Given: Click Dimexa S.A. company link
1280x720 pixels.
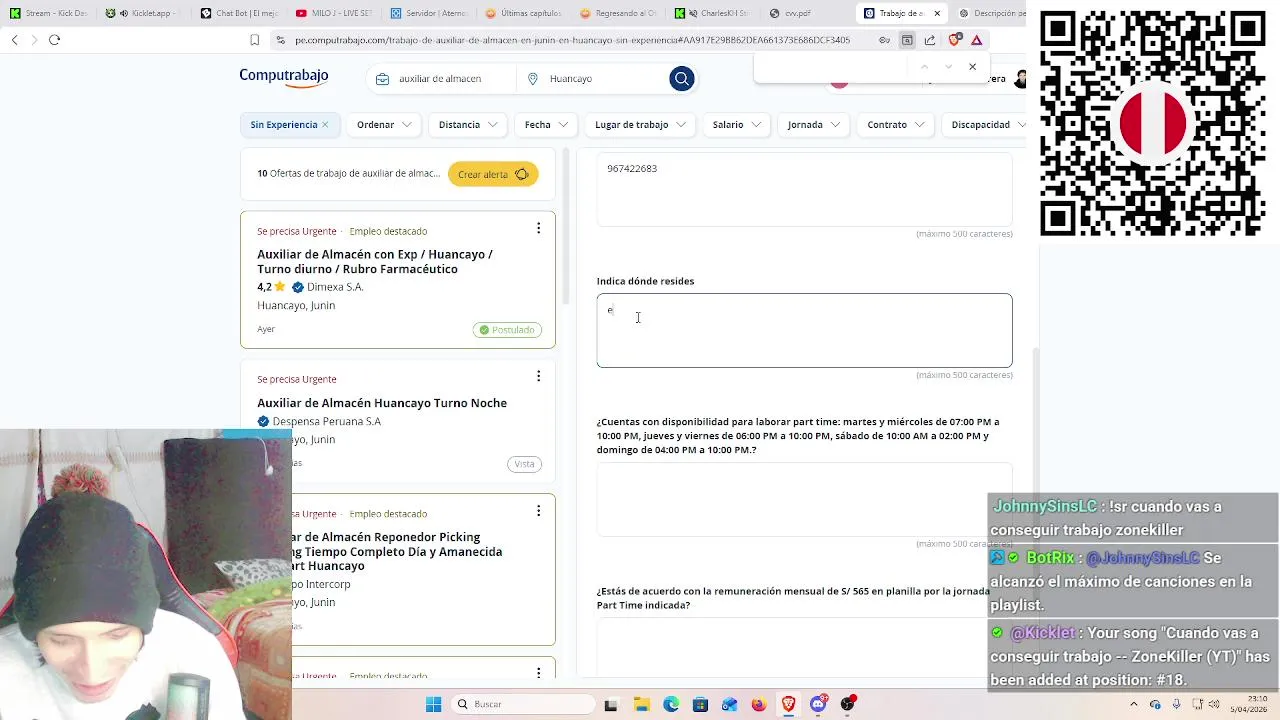Looking at the screenshot, I should 335,287.
